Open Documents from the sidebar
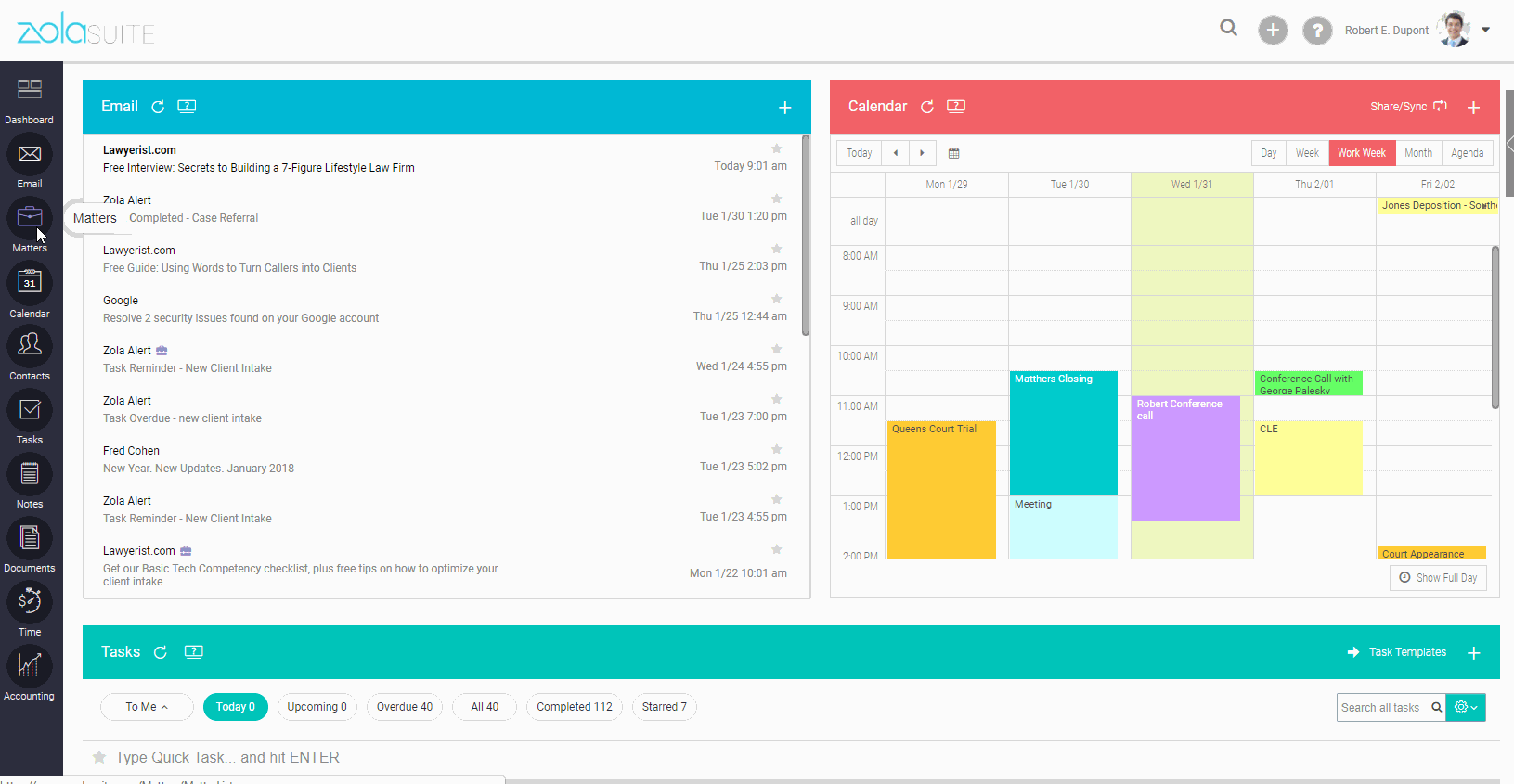The image size is (1514, 784). click(30, 538)
